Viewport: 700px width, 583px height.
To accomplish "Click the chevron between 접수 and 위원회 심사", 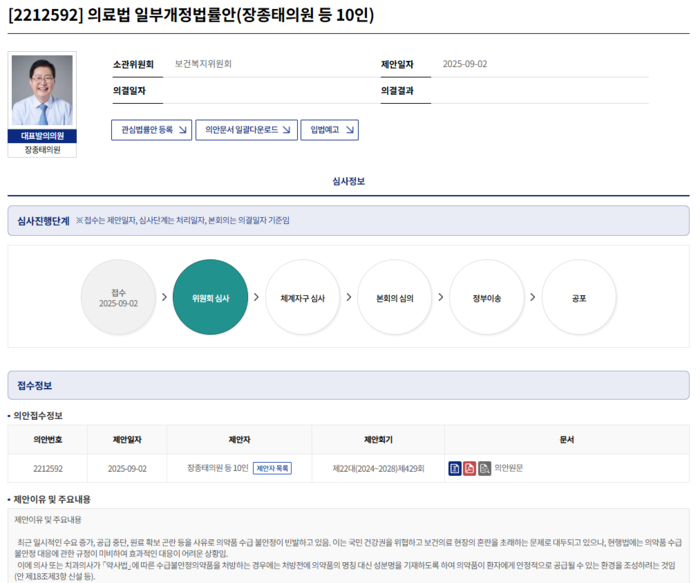I will point(164,298).
